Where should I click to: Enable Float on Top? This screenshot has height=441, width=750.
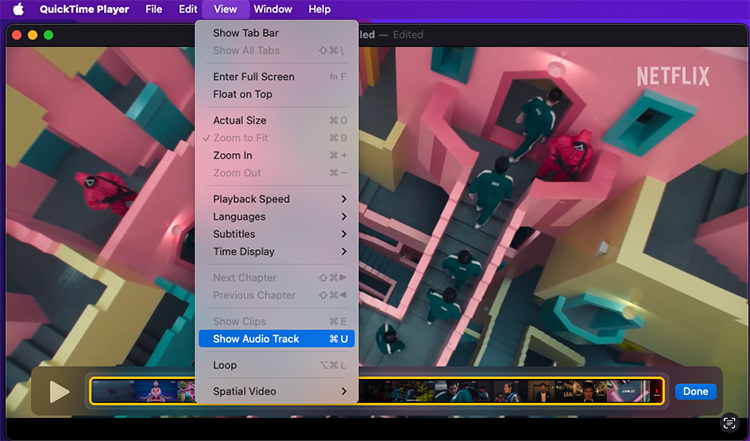(x=276, y=94)
